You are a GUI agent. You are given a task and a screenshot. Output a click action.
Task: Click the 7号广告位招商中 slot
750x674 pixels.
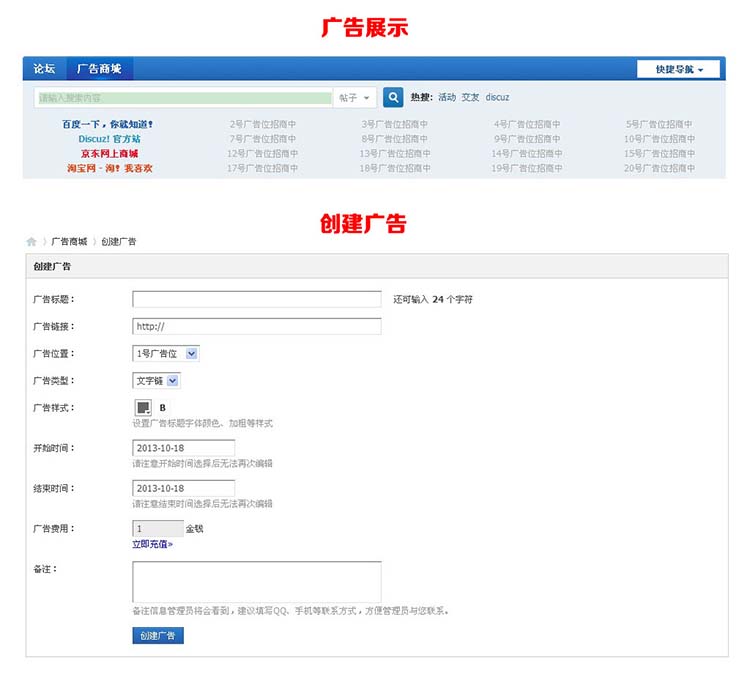(263, 139)
